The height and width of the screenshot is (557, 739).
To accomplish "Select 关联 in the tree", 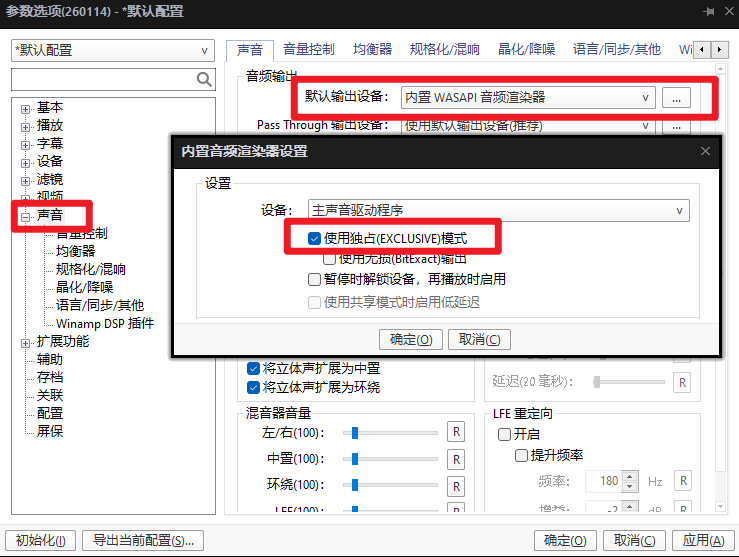I will coord(50,395).
